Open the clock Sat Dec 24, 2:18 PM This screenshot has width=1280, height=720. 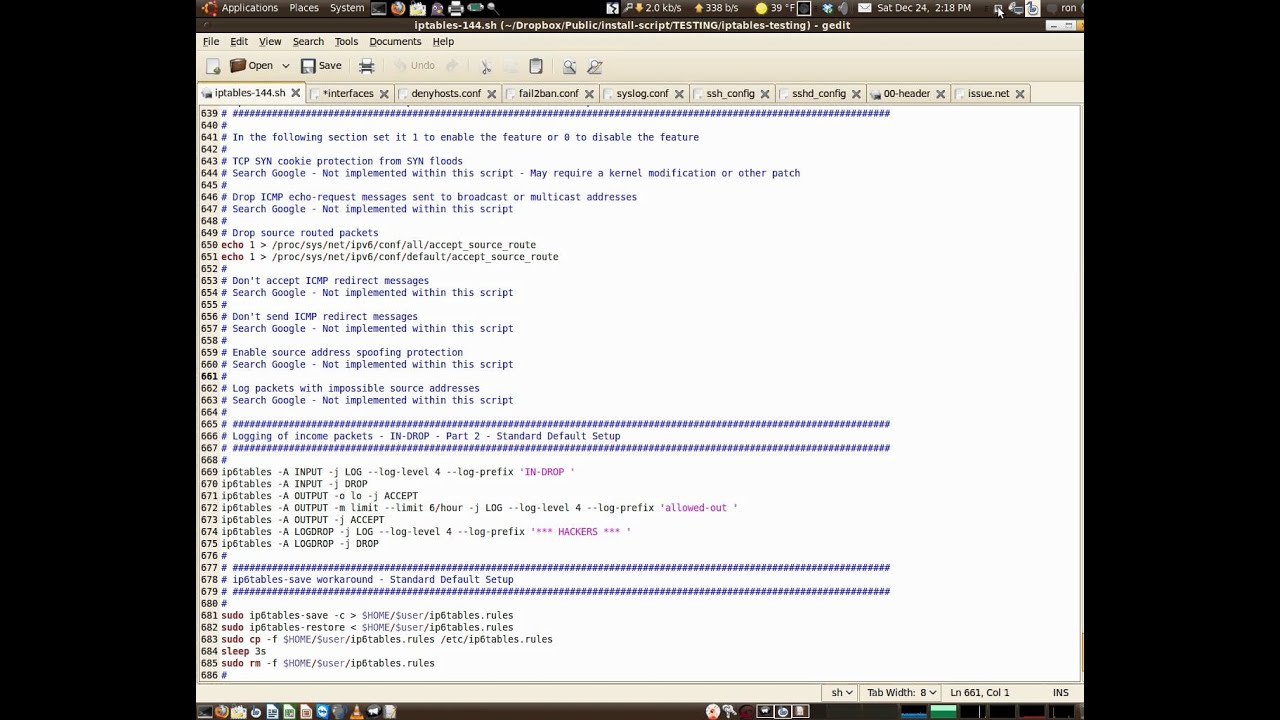(924, 8)
